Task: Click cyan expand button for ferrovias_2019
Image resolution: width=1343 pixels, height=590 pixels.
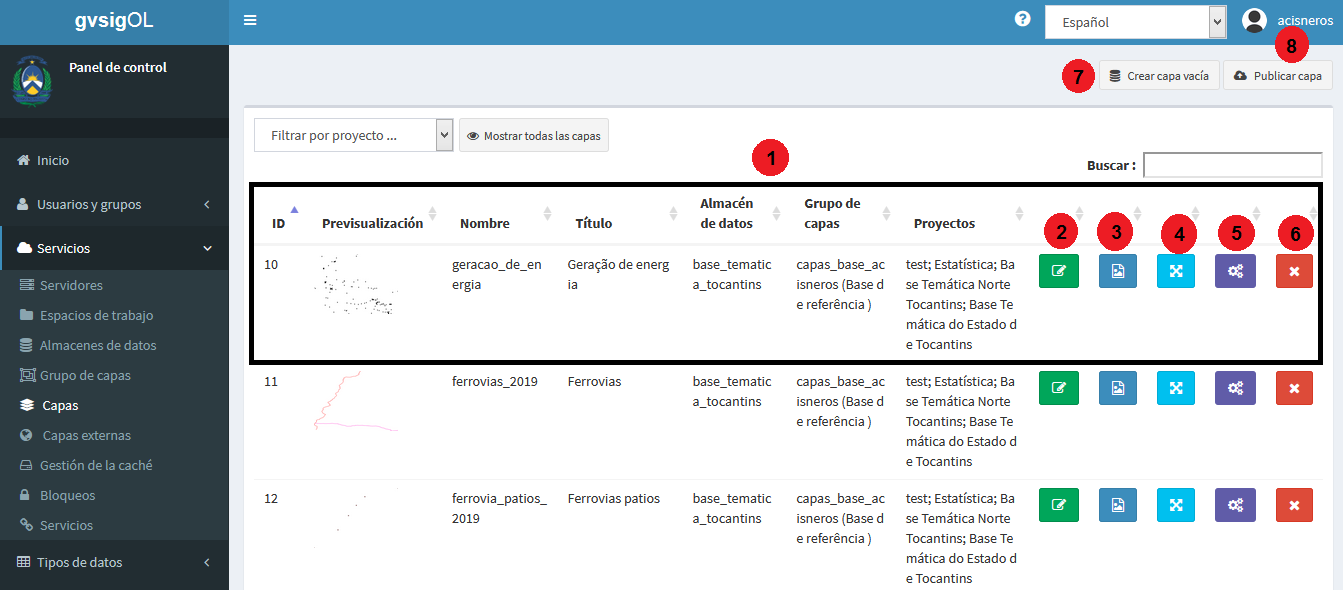Action: [1176, 388]
